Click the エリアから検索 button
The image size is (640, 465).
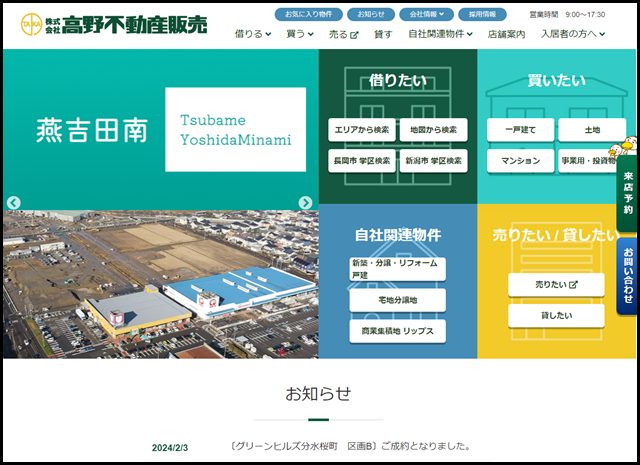point(362,130)
